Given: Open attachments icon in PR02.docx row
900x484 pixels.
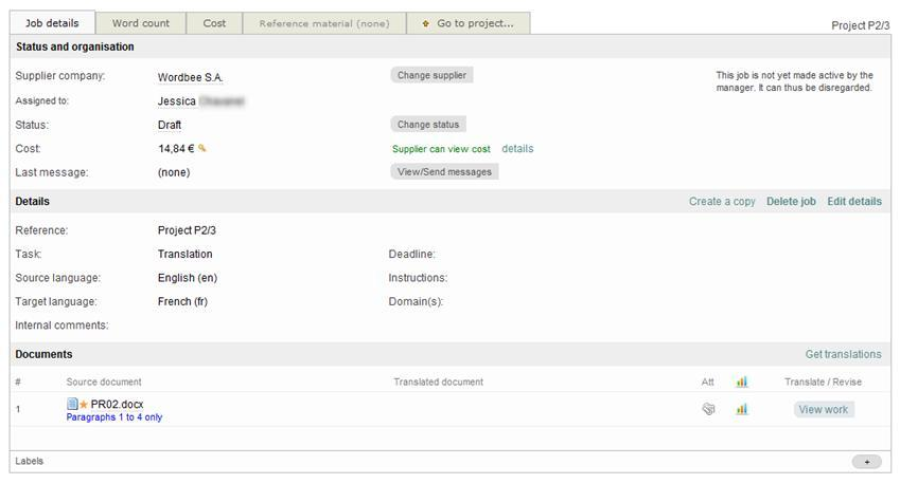Looking at the screenshot, I should [708, 409].
